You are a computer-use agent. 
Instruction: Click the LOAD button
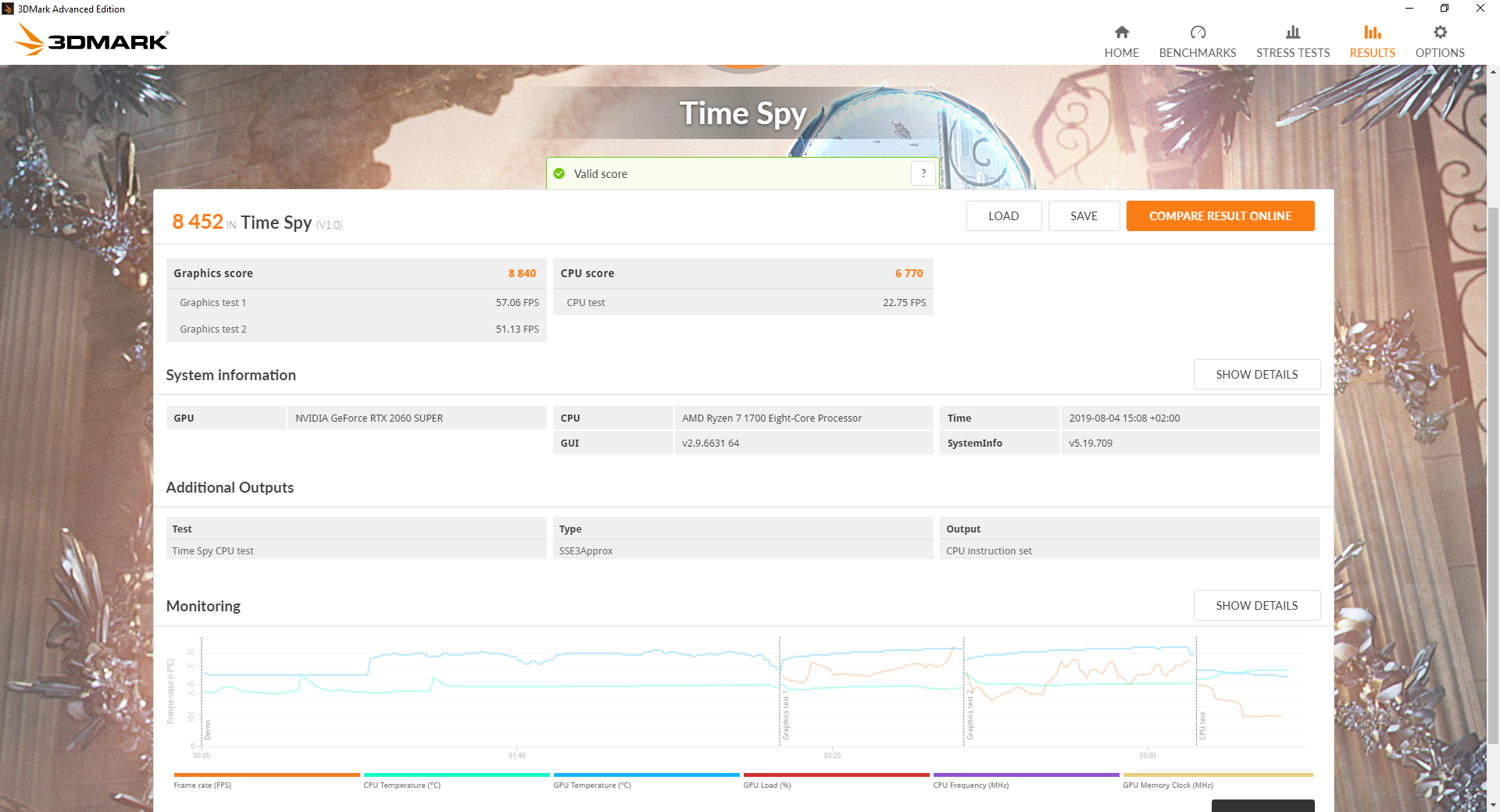coord(1004,216)
